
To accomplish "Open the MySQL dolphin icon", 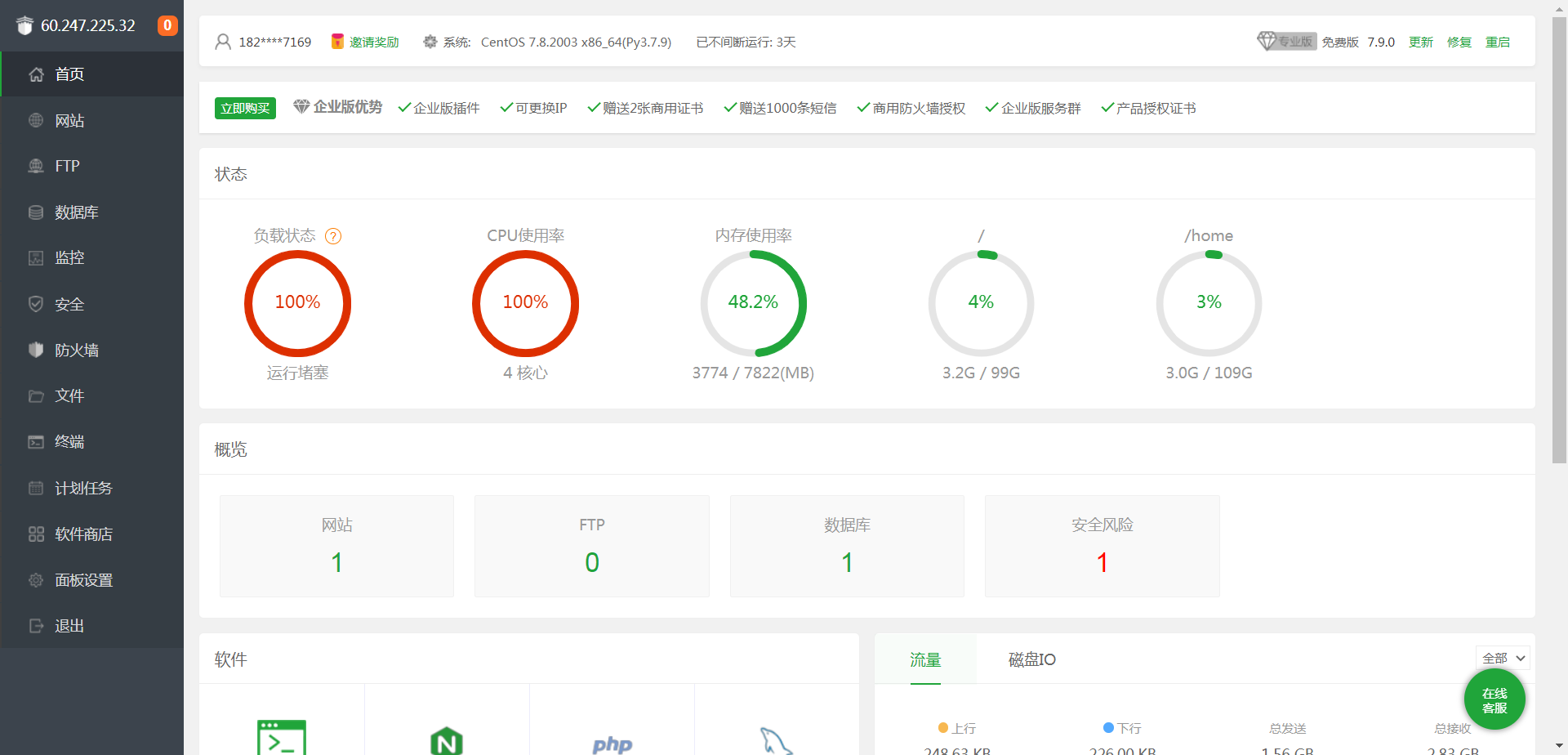I will pyautogui.click(x=776, y=741).
